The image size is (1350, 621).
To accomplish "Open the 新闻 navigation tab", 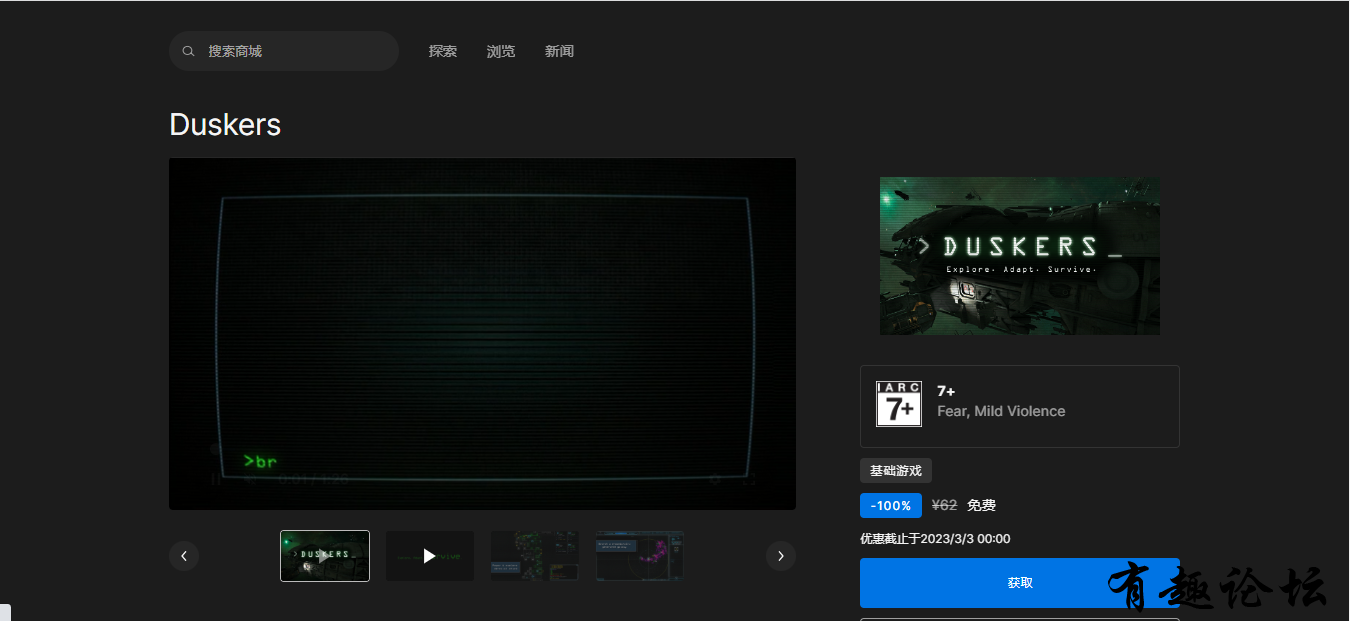I will tap(559, 51).
